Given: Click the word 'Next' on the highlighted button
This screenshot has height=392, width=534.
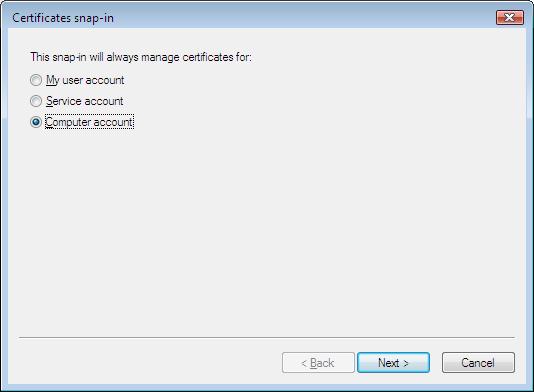Looking at the screenshot, I should point(389,363).
